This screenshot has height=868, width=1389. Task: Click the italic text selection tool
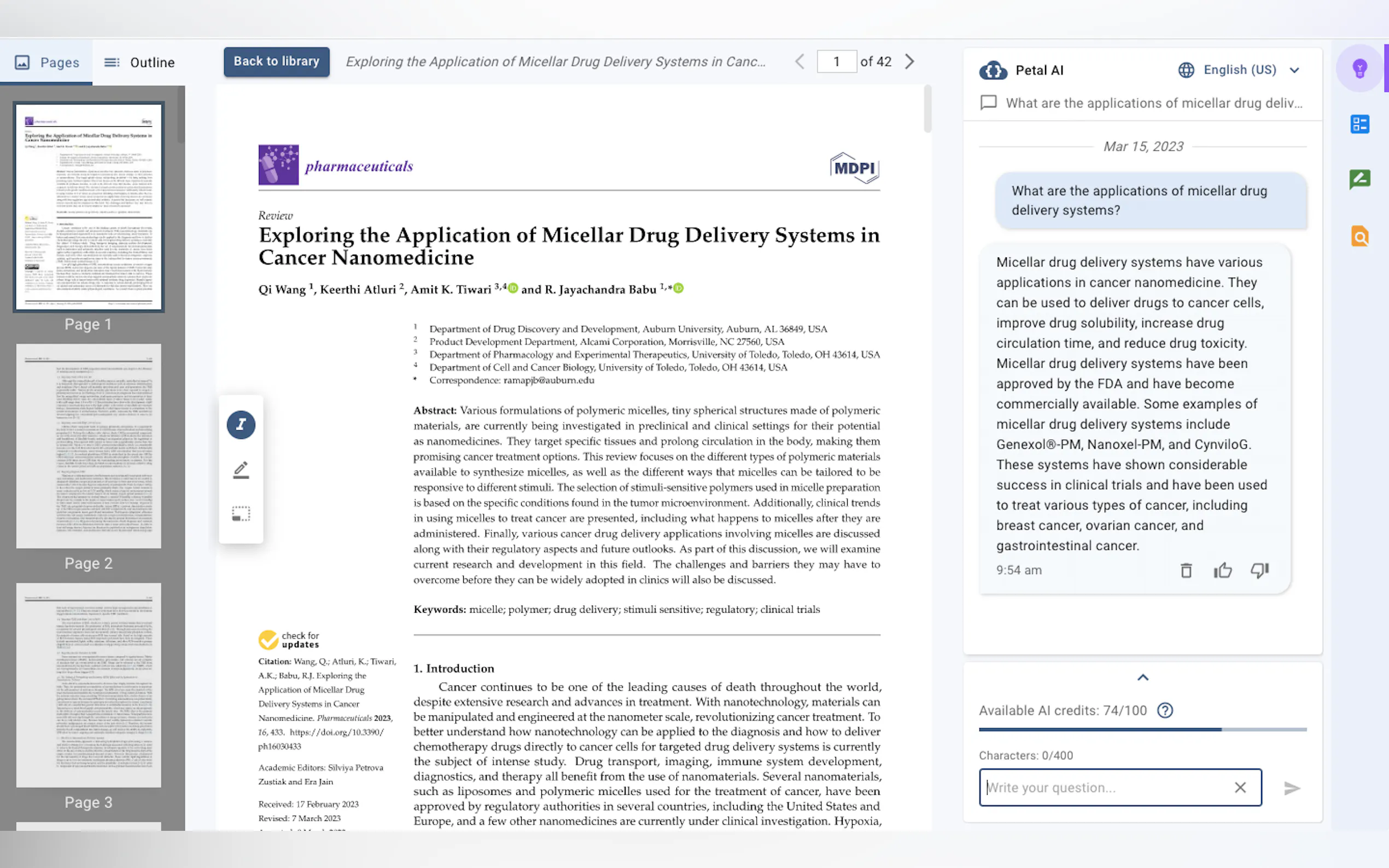(241, 425)
